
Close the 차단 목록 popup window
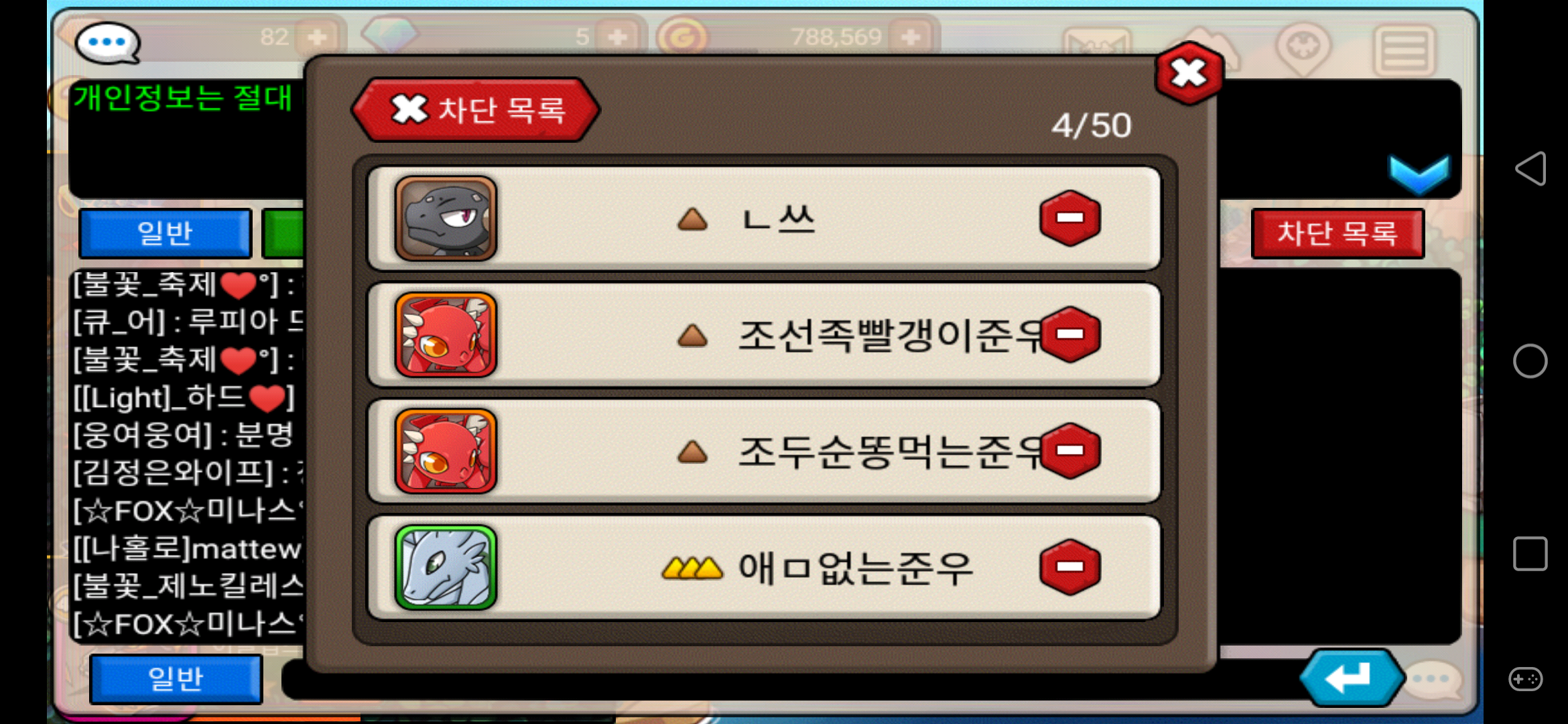tap(1189, 73)
